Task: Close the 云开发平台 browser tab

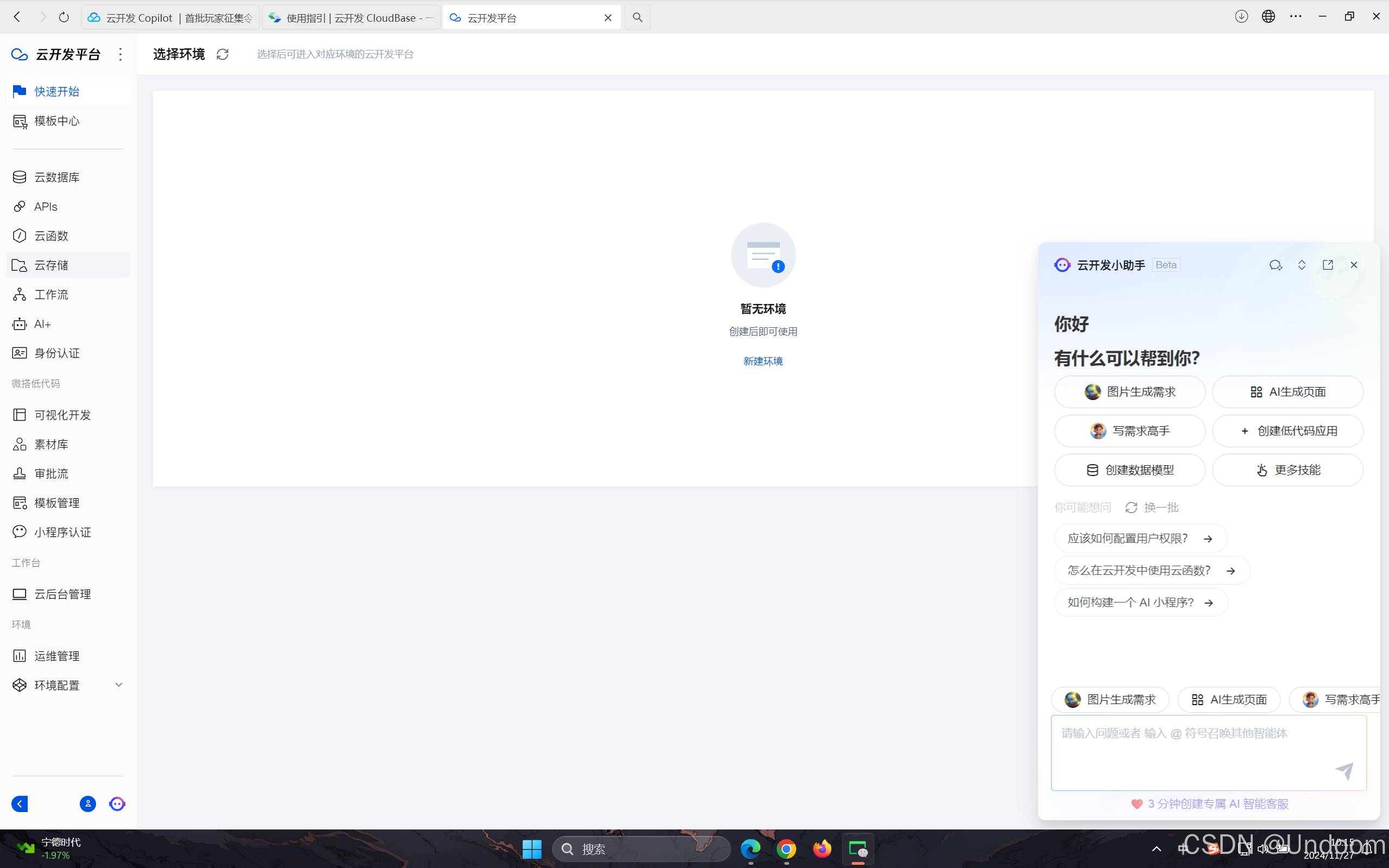Action: click(608, 18)
